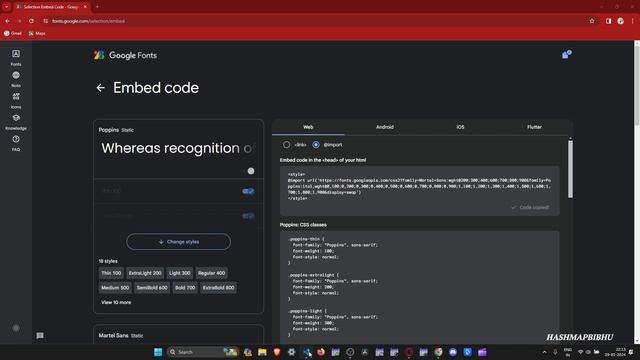Open Brave browser from taskbar
Viewport: 640px width, 360px height.
[x=277, y=352]
